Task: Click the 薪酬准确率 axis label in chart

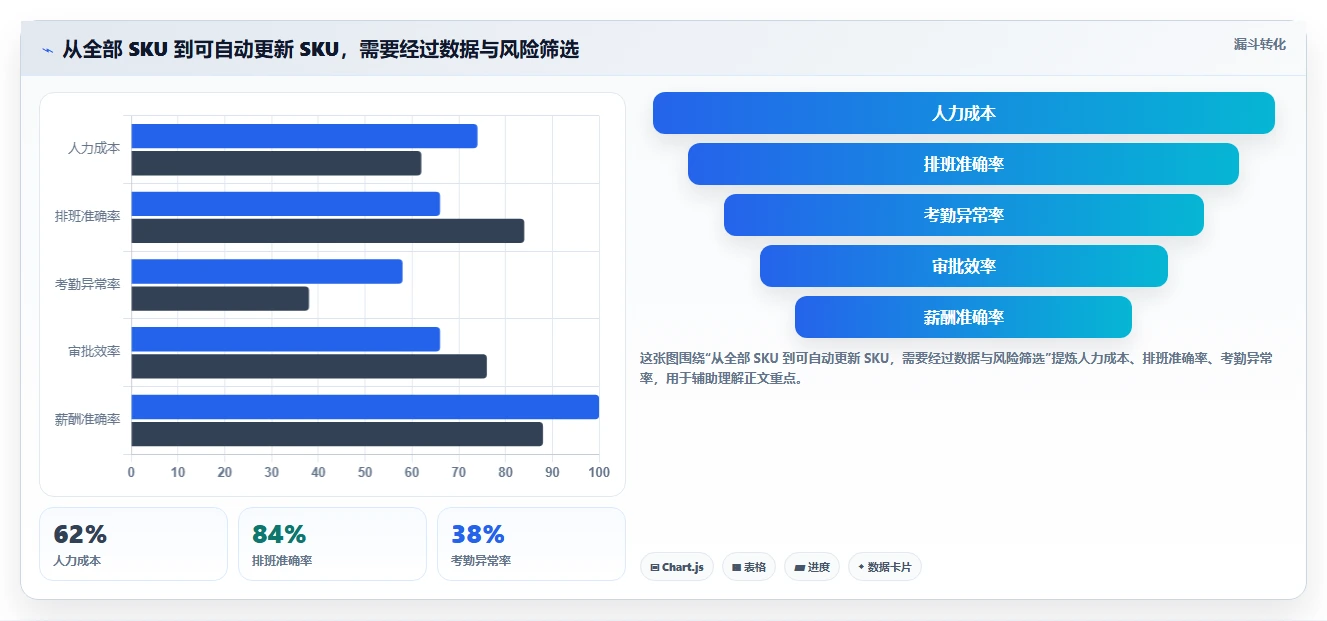Action: [x=88, y=420]
